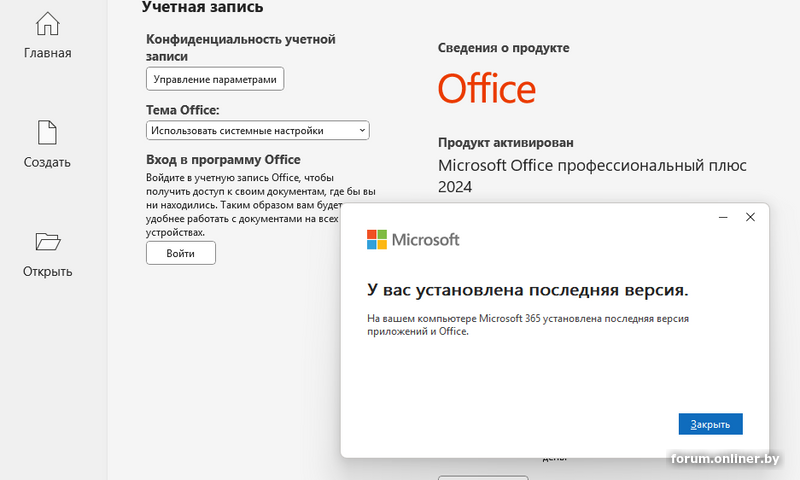Open the Открыть folder icon
This screenshot has width=800, height=480.
pos(48,241)
